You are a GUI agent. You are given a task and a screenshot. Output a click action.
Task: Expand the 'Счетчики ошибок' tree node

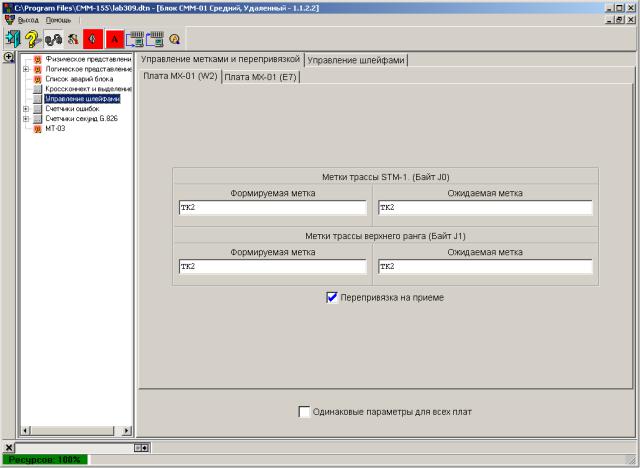pyautogui.click(x=26, y=109)
